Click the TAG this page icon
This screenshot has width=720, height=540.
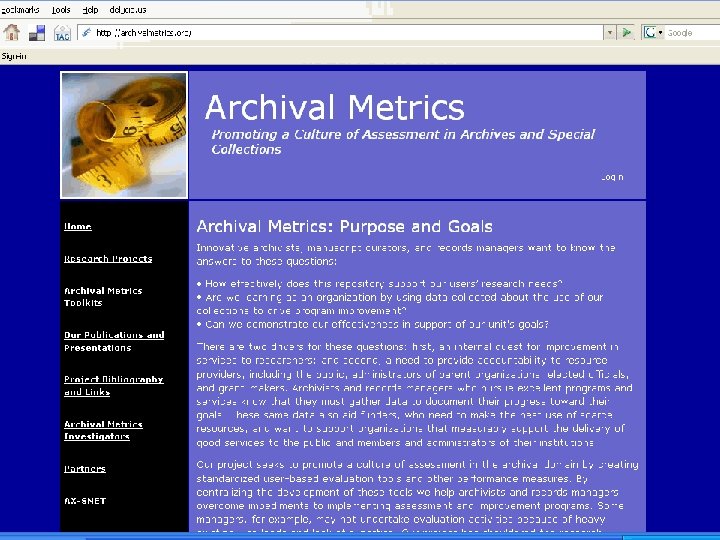click(x=62, y=33)
